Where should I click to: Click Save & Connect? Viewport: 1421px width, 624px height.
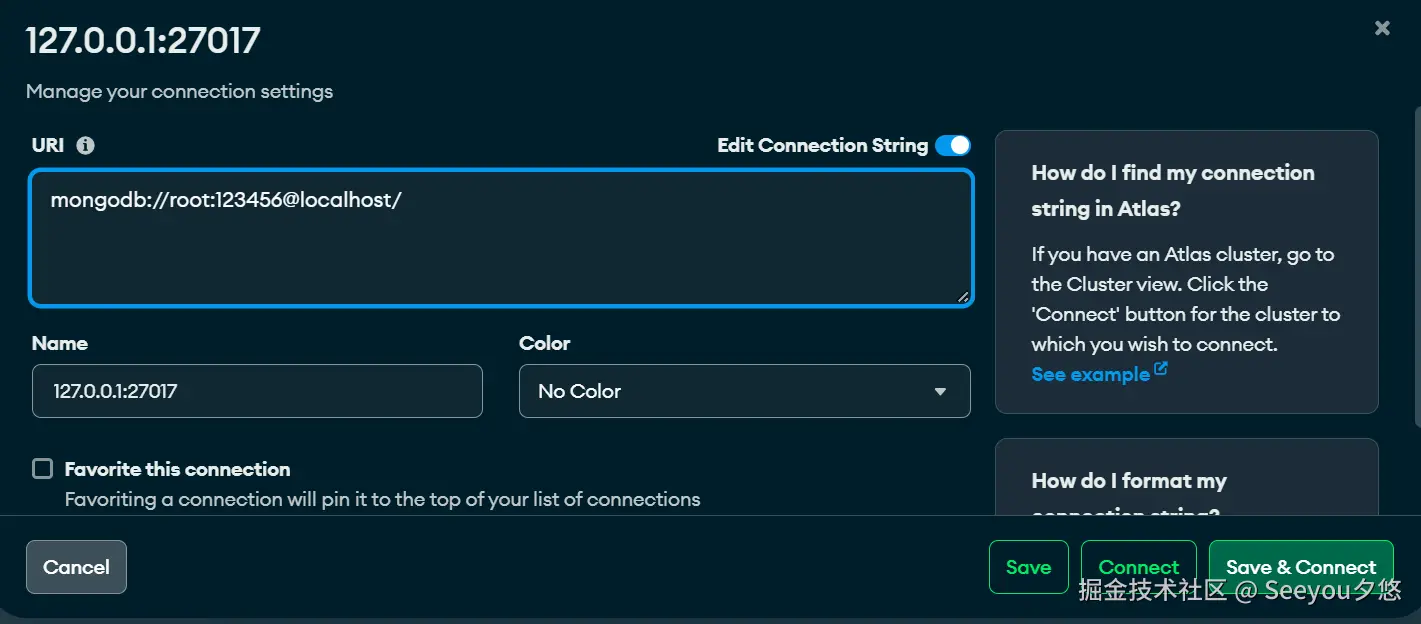(x=1300, y=567)
